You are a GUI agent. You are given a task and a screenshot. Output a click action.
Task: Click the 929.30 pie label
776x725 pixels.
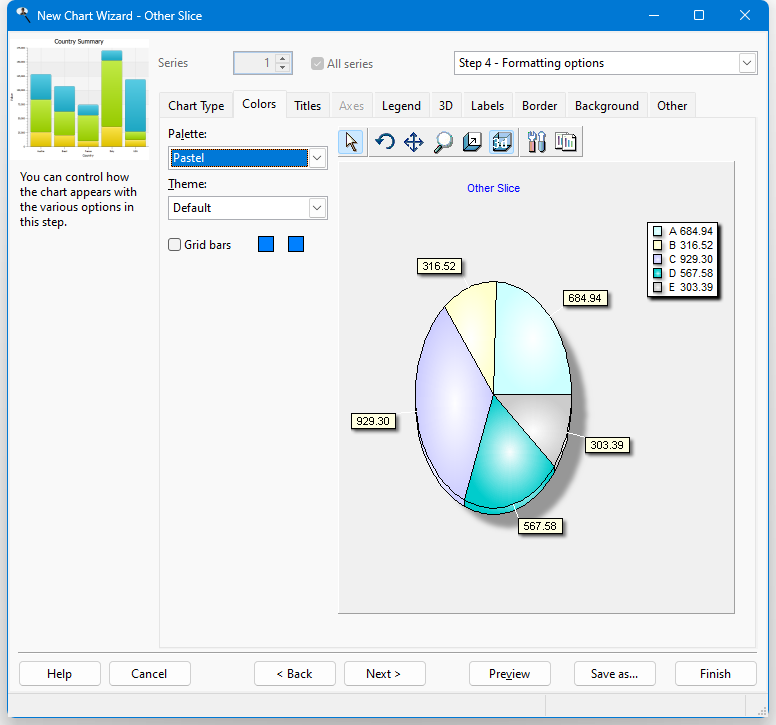click(373, 421)
